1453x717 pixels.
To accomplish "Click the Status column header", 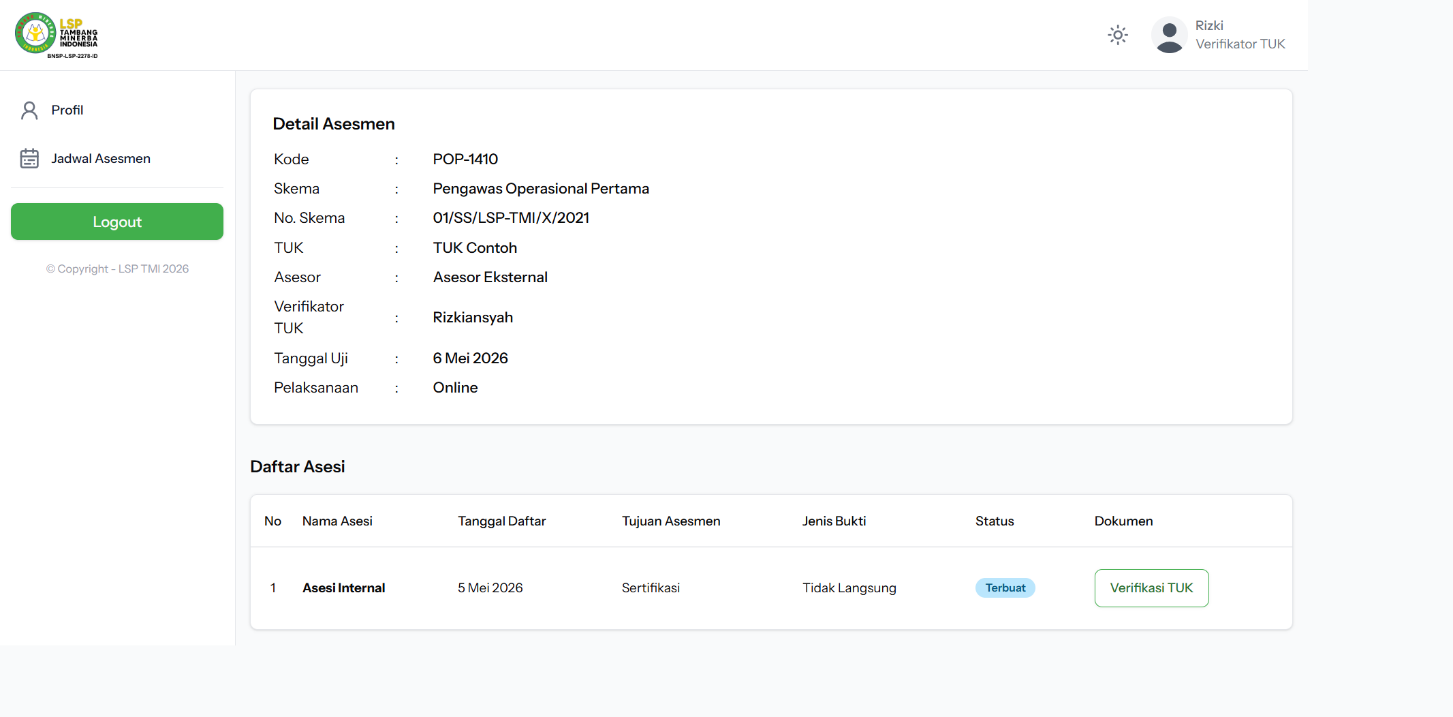I will pyautogui.click(x=995, y=521).
